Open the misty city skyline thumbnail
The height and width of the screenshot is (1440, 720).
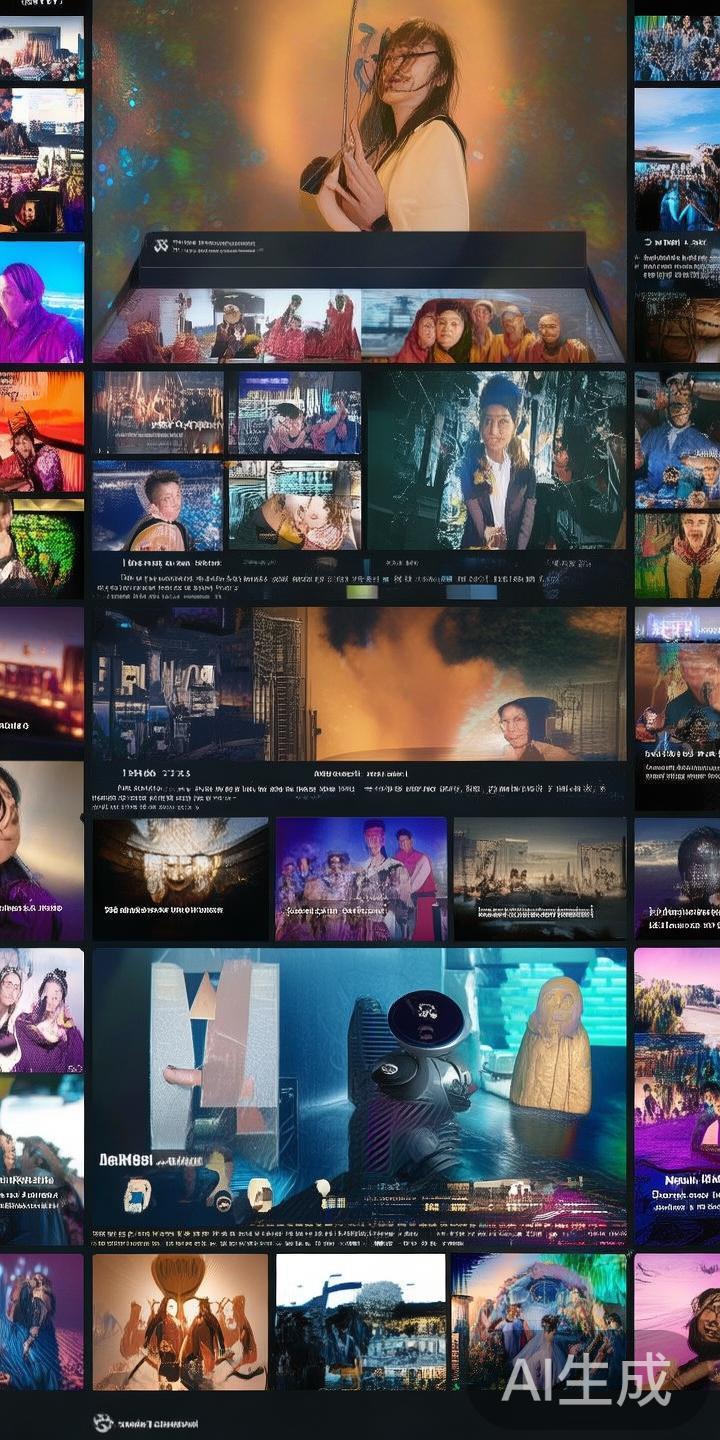(x=539, y=865)
